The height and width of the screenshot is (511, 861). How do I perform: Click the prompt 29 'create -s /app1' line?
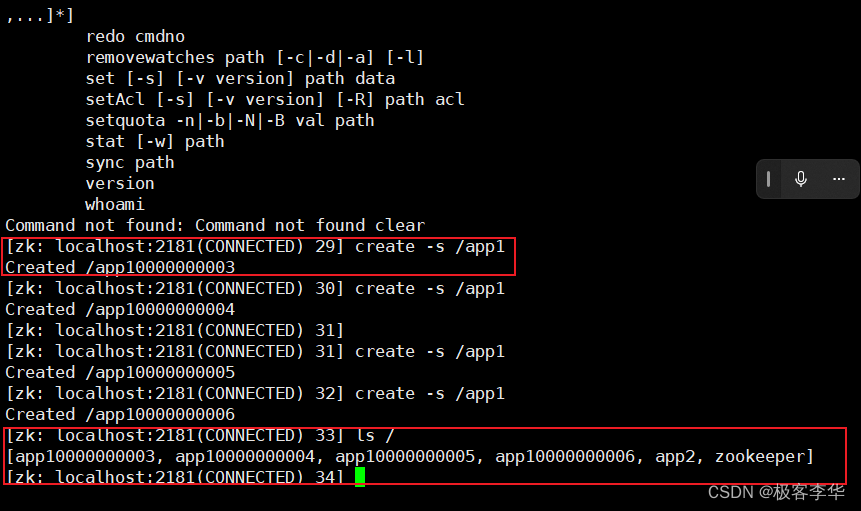255,246
